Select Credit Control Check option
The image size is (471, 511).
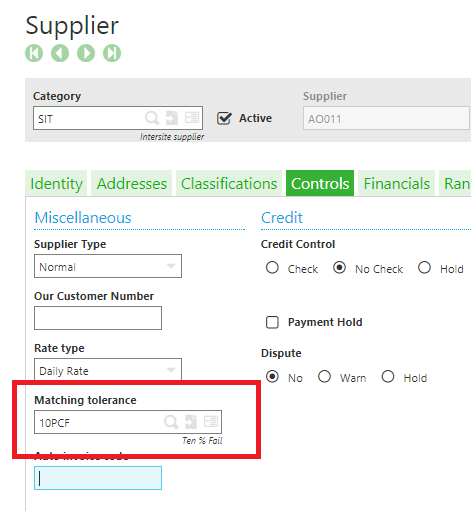pos(272,268)
